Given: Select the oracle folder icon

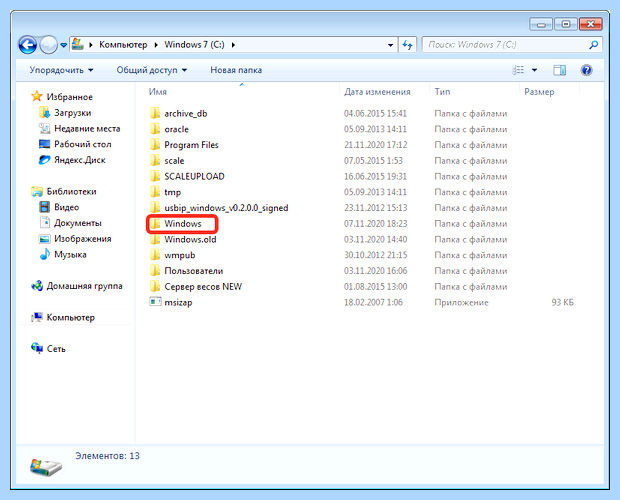Looking at the screenshot, I should (155, 129).
